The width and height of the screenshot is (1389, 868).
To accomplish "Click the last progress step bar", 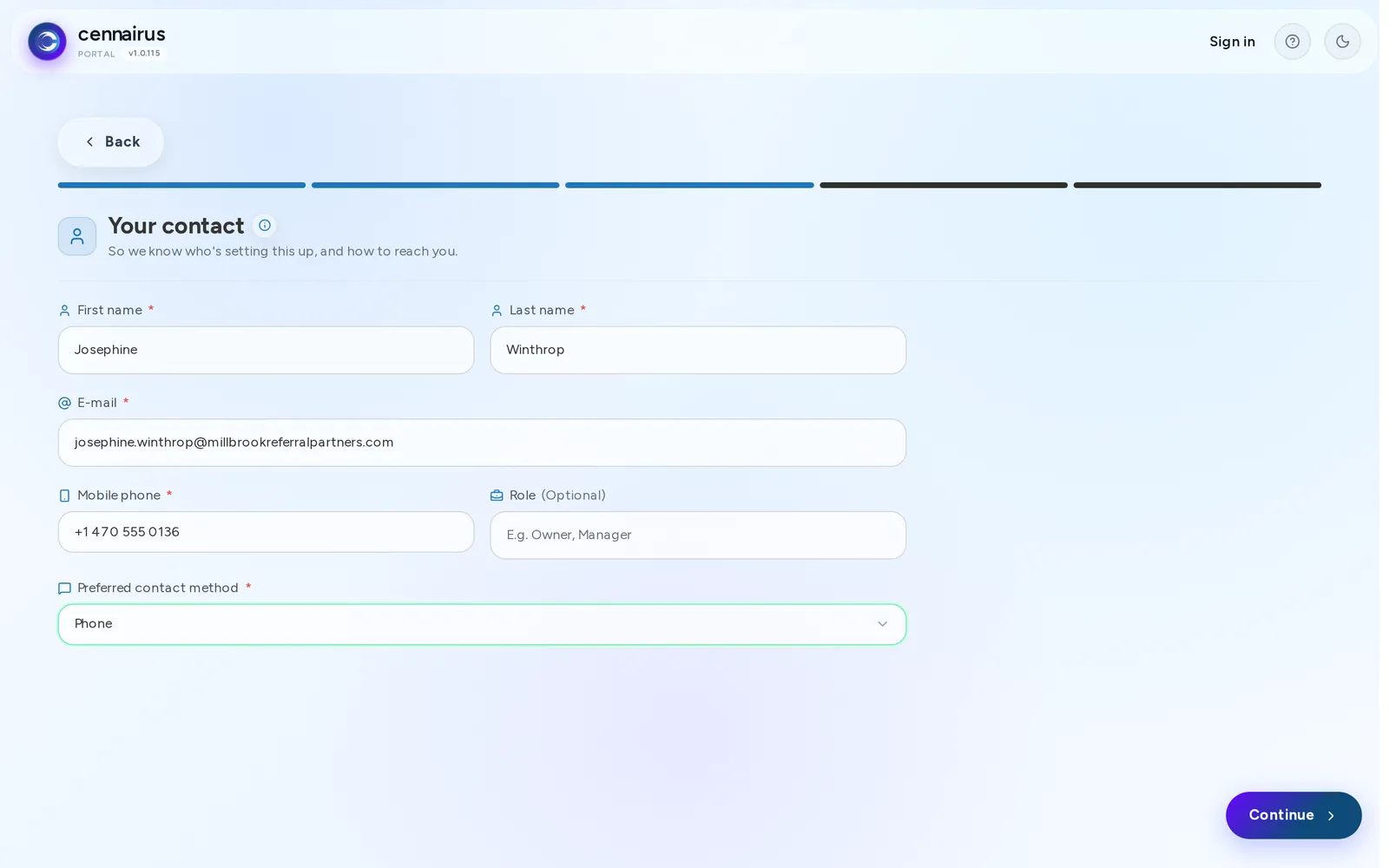I will [1197, 185].
